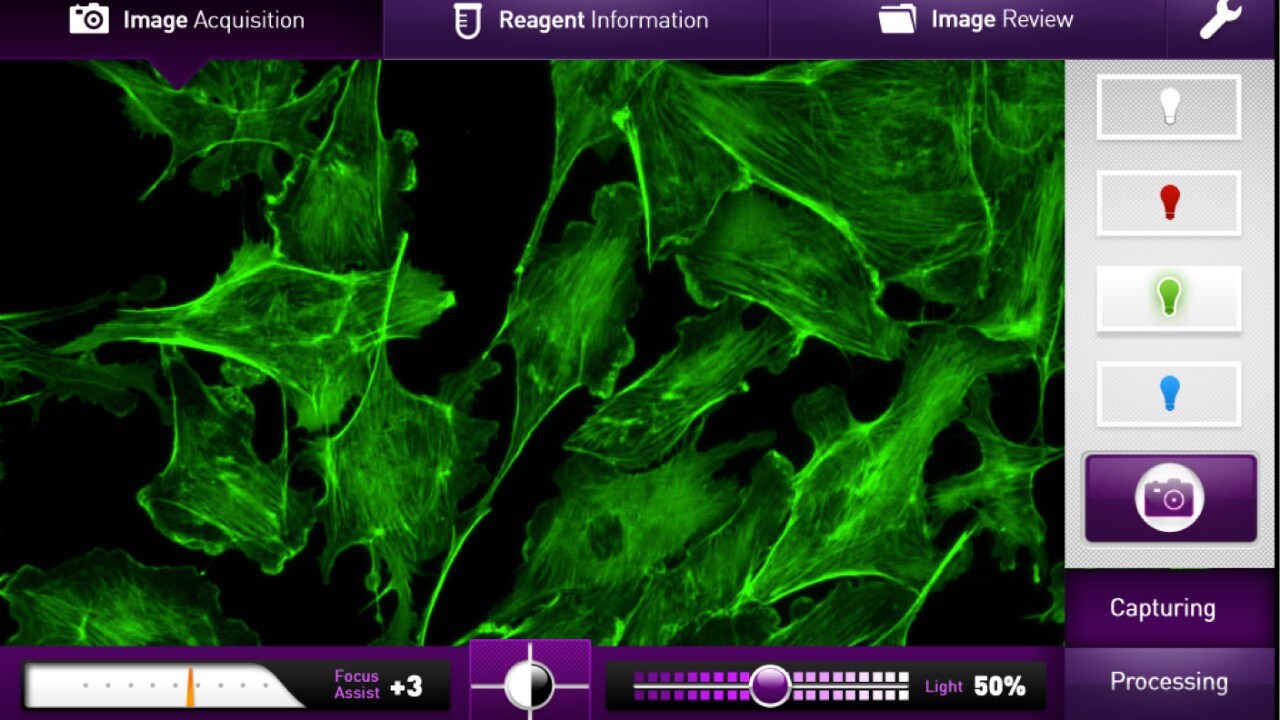This screenshot has height=720, width=1280.
Task: Select the red light bulb channel
Action: tap(1169, 203)
